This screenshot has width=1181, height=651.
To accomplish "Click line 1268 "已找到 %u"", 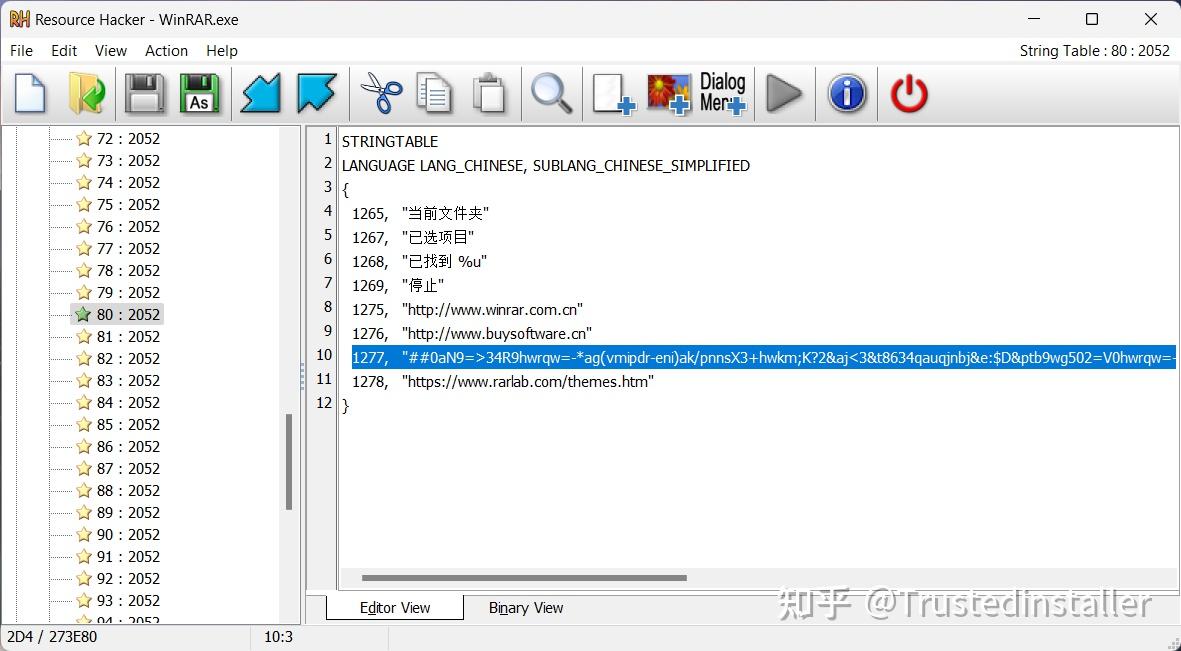I will [x=420, y=261].
